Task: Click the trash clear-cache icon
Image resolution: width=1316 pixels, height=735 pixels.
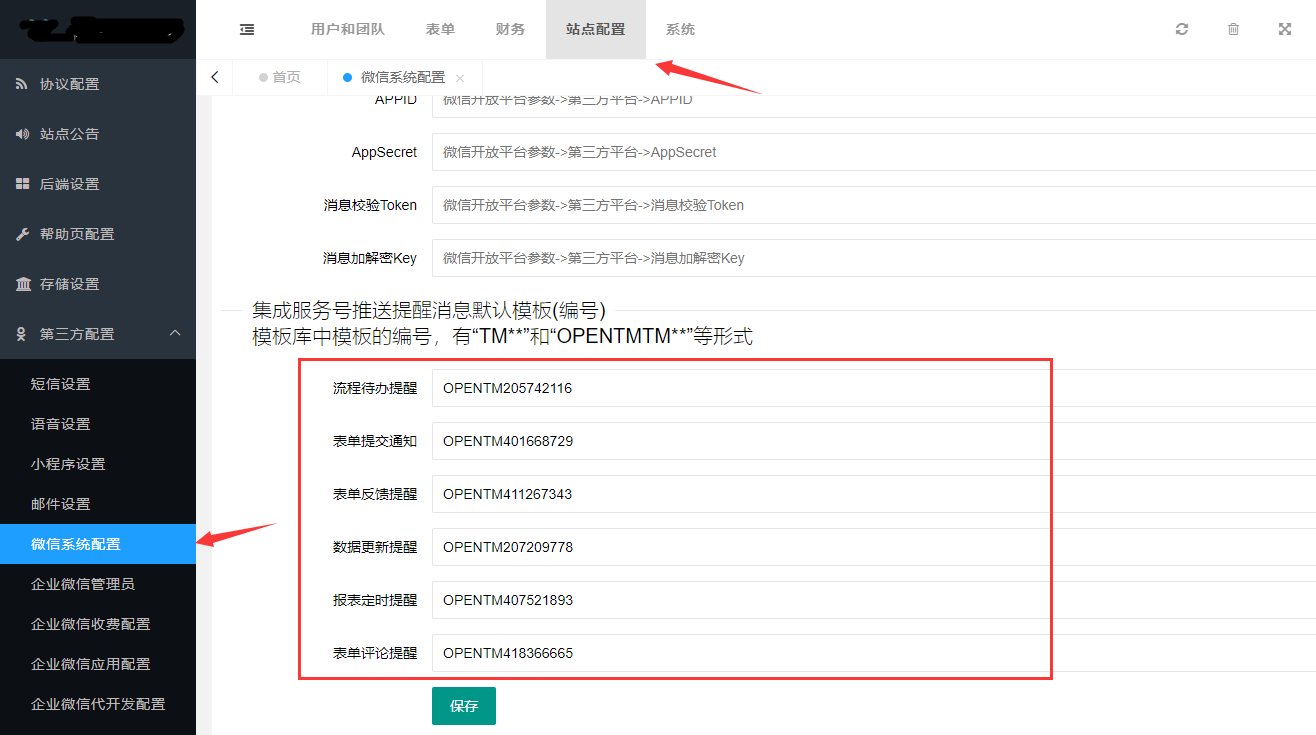Action: coord(1233,30)
